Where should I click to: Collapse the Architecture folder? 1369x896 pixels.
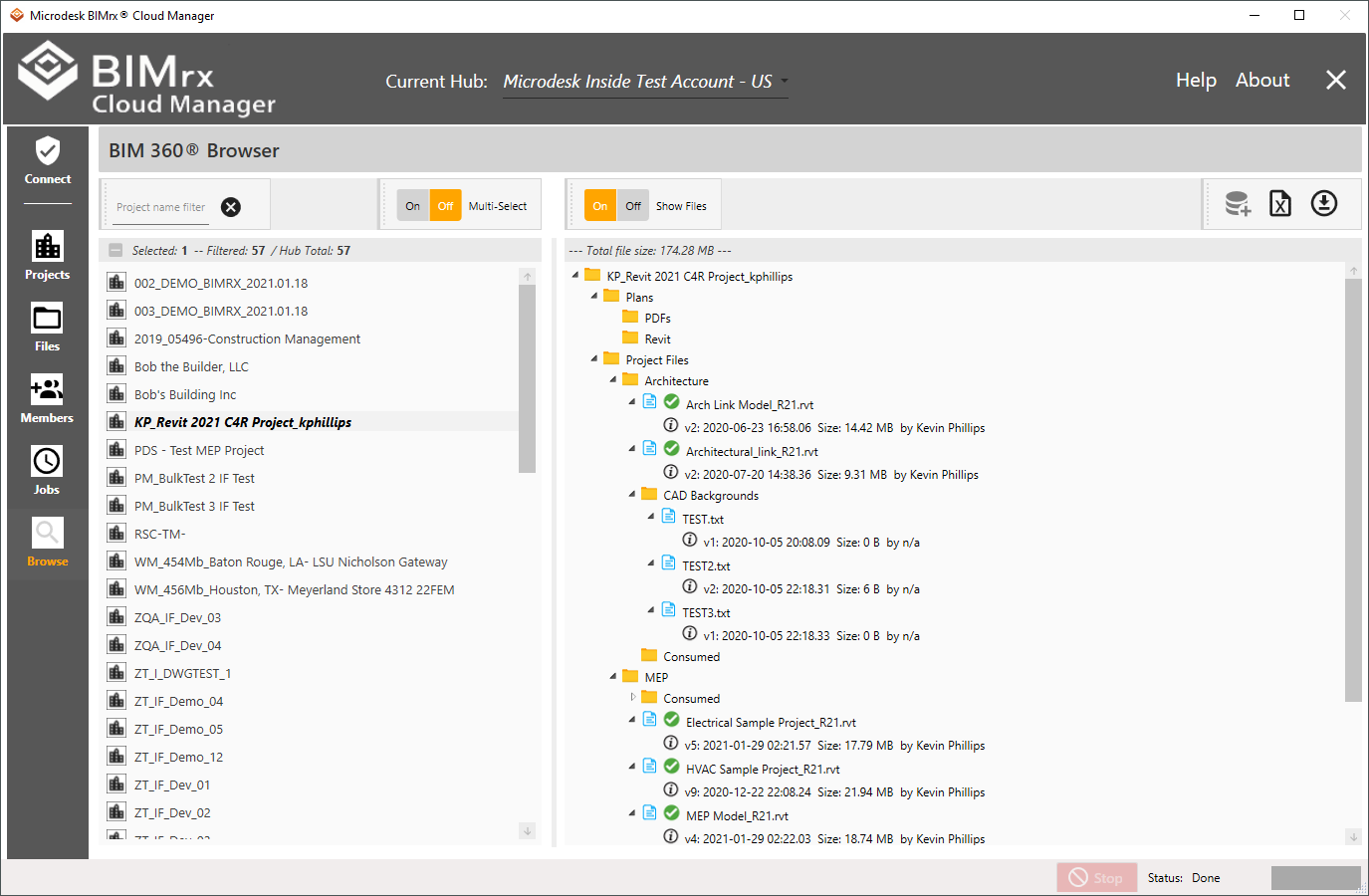click(613, 380)
